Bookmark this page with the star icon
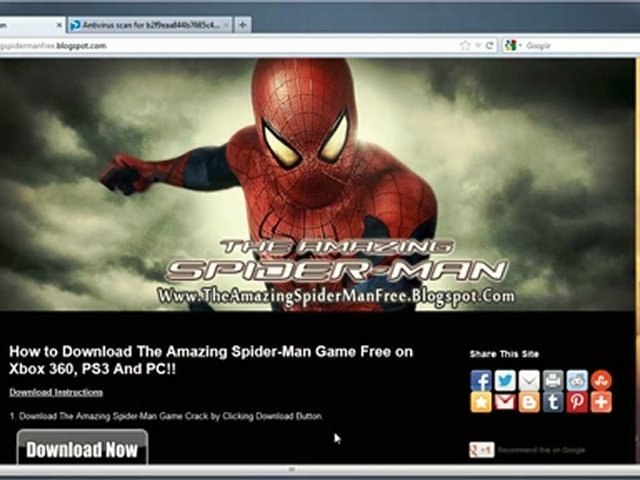The height and width of the screenshot is (480, 640). pyautogui.click(x=465, y=45)
